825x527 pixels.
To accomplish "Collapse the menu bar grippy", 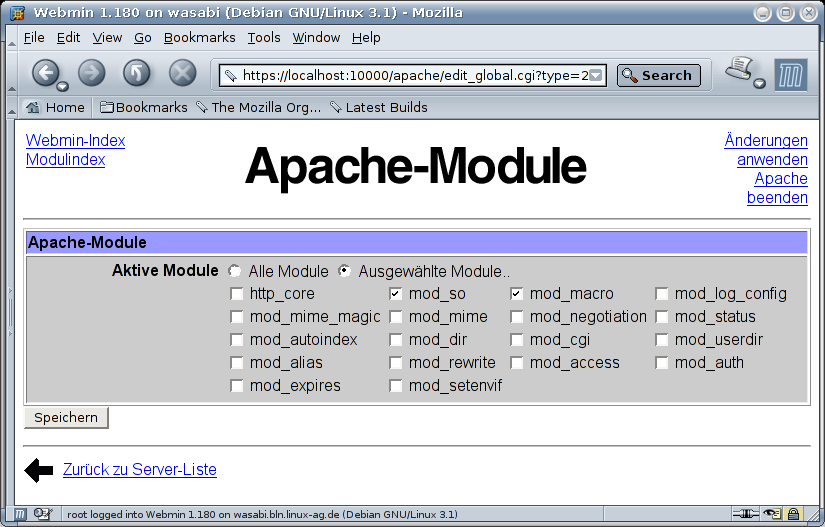I will 12,38.
